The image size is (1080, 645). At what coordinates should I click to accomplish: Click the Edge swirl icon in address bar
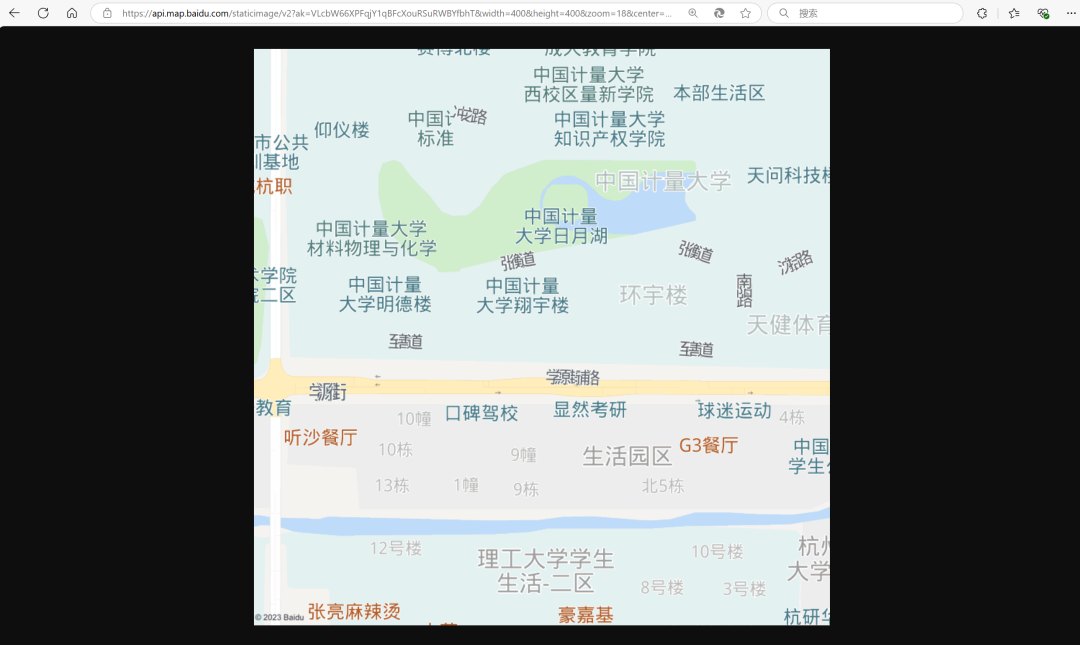tap(719, 13)
